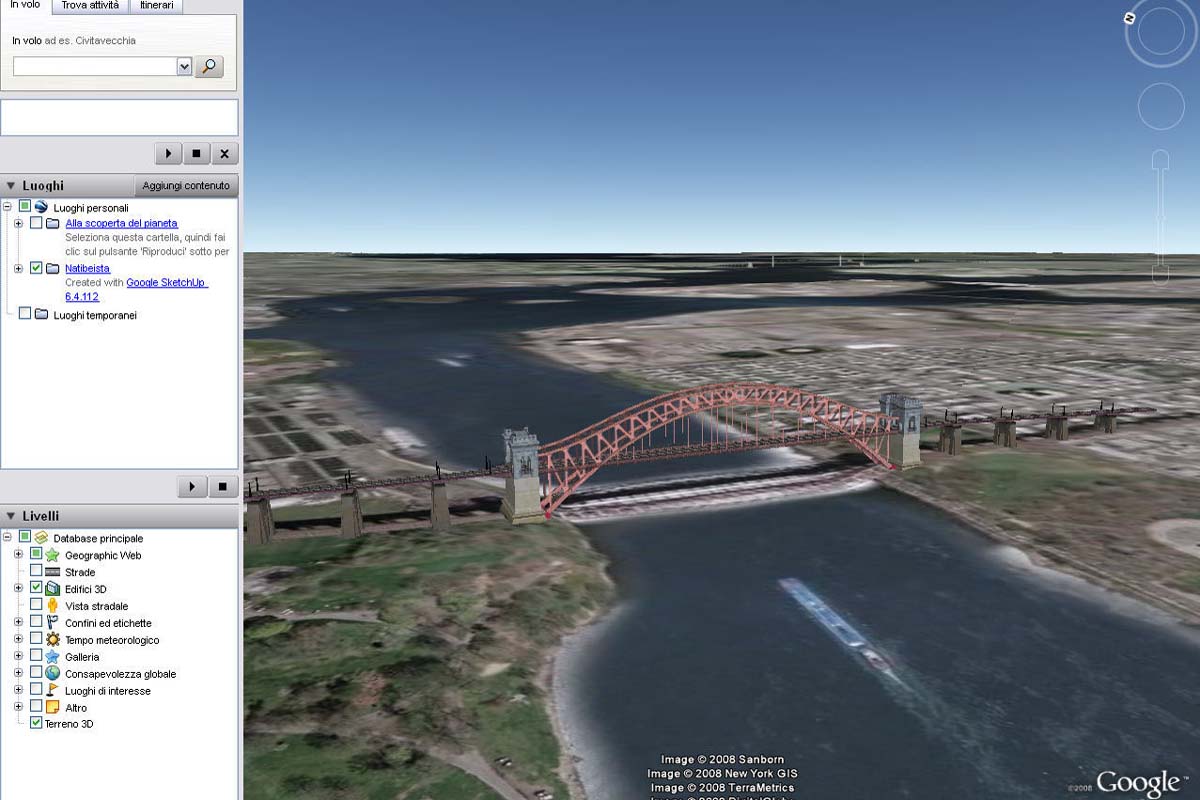Enable the Galleria layer checkbox
The height and width of the screenshot is (800, 1200).
pyautogui.click(x=36, y=656)
